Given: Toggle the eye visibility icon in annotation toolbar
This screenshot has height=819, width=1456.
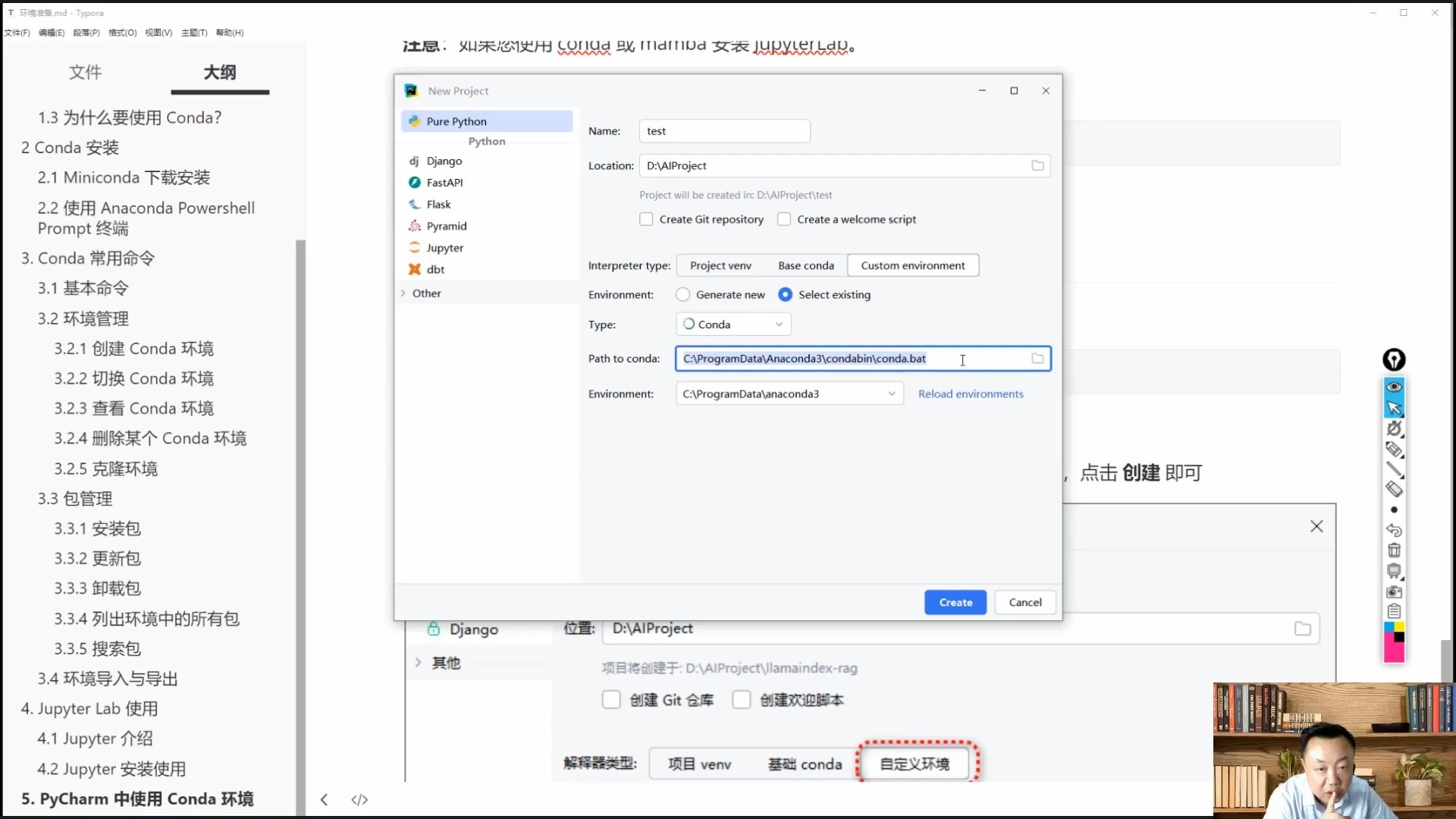Looking at the screenshot, I should [x=1394, y=387].
